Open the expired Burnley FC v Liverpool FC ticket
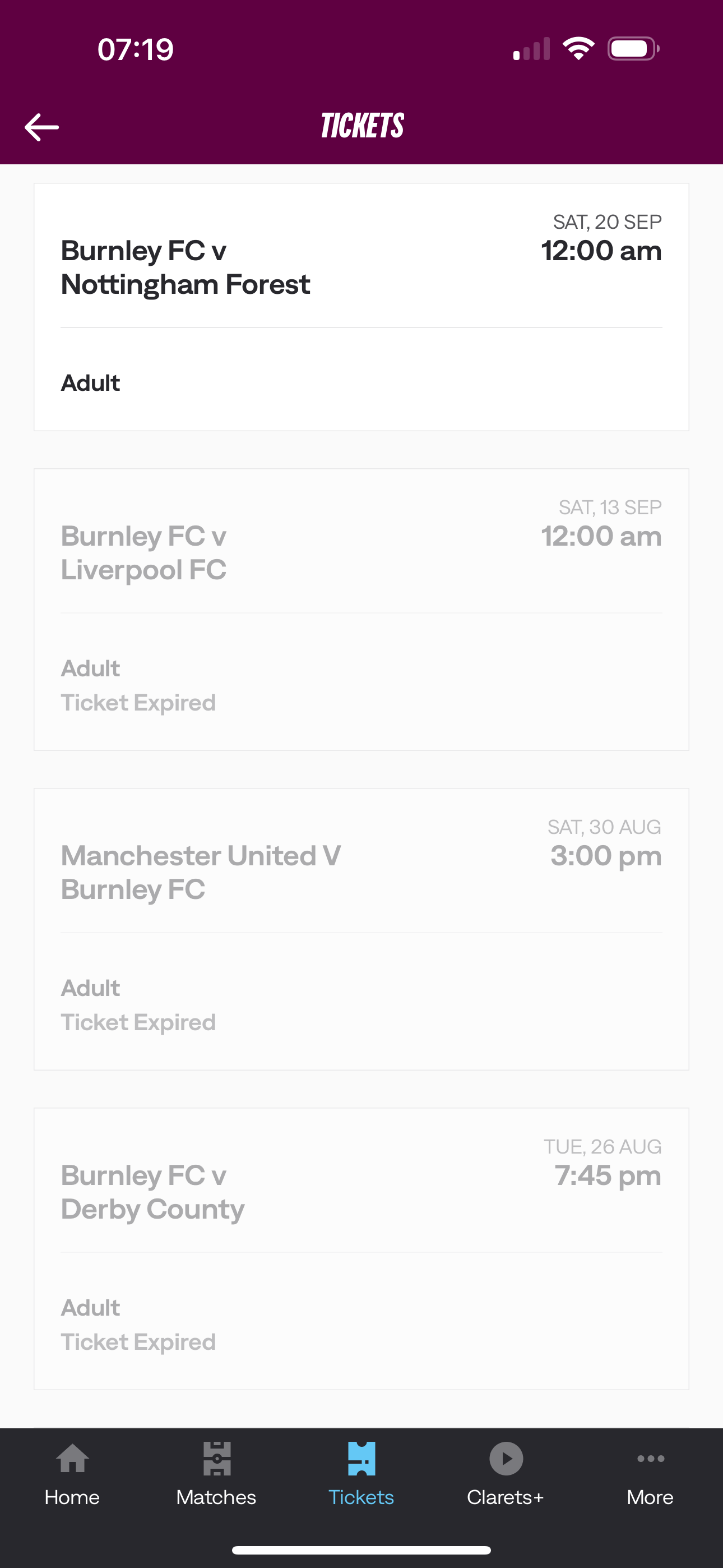 point(361,609)
